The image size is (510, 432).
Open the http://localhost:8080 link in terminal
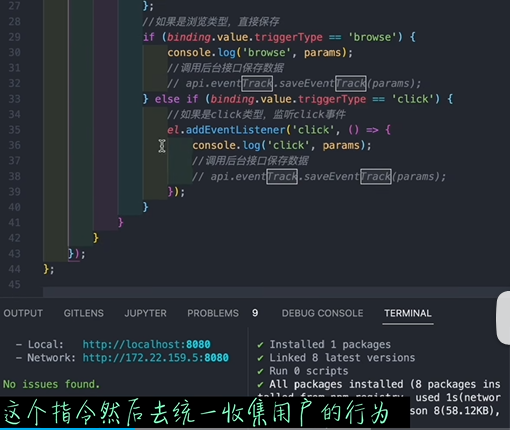pos(147,344)
